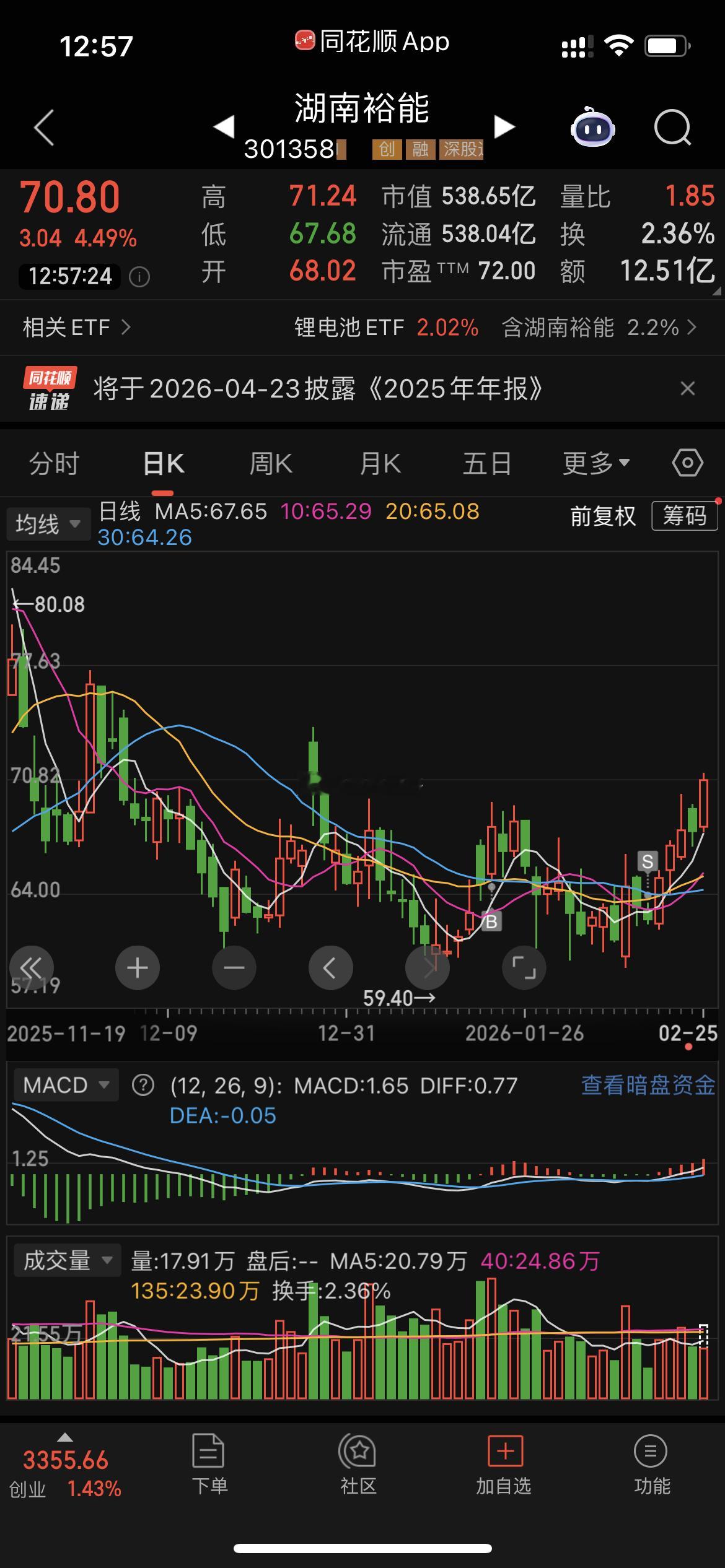Screen dimensions: 725x1568
Task: Tap stock name 湖南裕能 title
Action: 362,108
